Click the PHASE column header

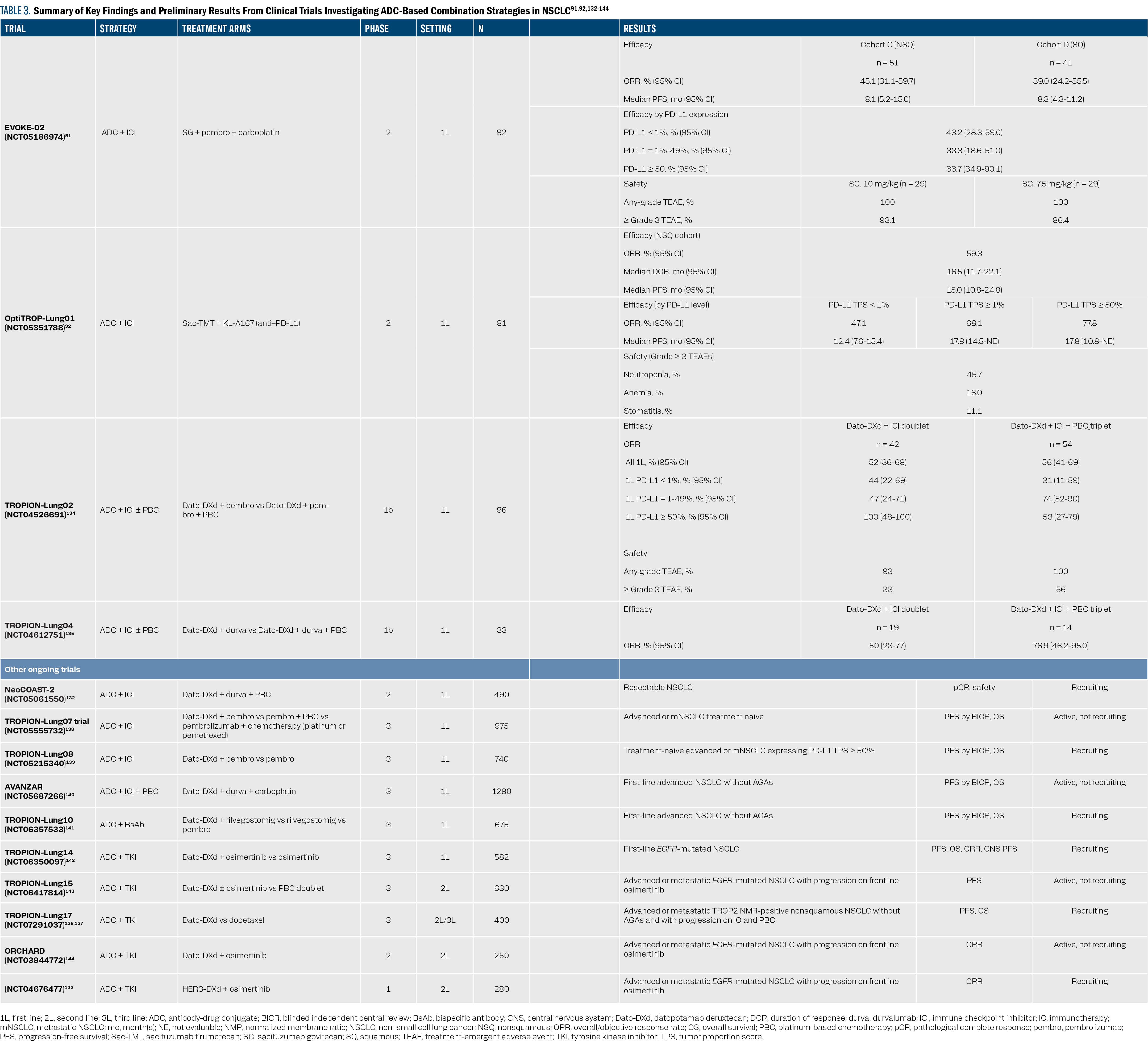tap(377, 28)
